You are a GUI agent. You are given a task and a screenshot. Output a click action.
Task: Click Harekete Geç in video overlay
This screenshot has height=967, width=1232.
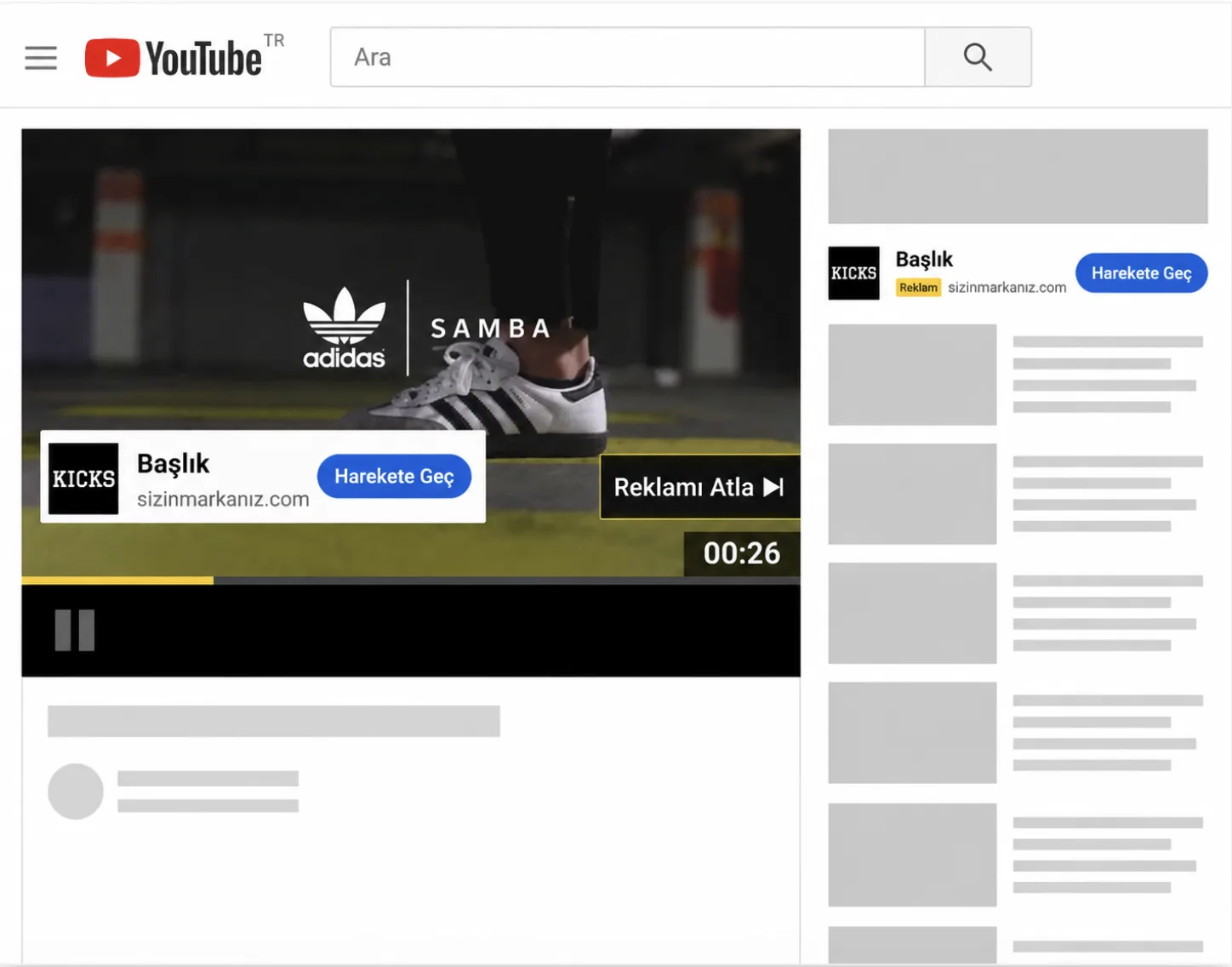click(394, 477)
